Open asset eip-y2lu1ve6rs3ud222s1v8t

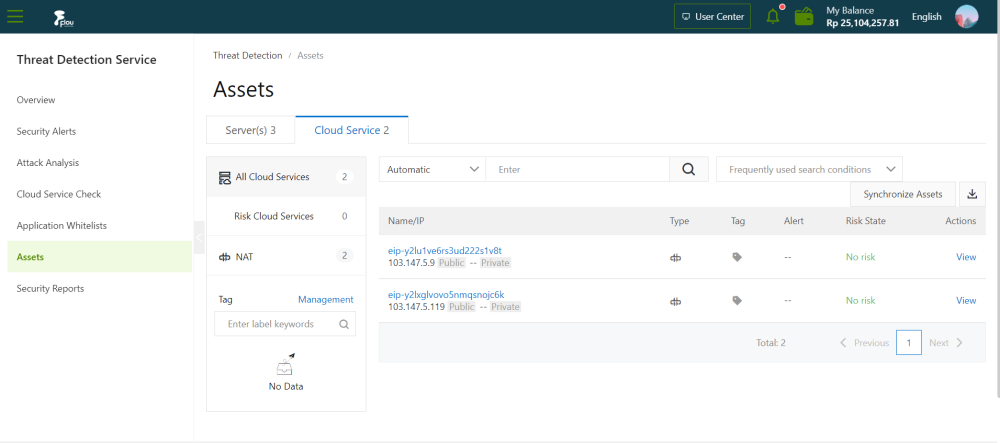445,251
